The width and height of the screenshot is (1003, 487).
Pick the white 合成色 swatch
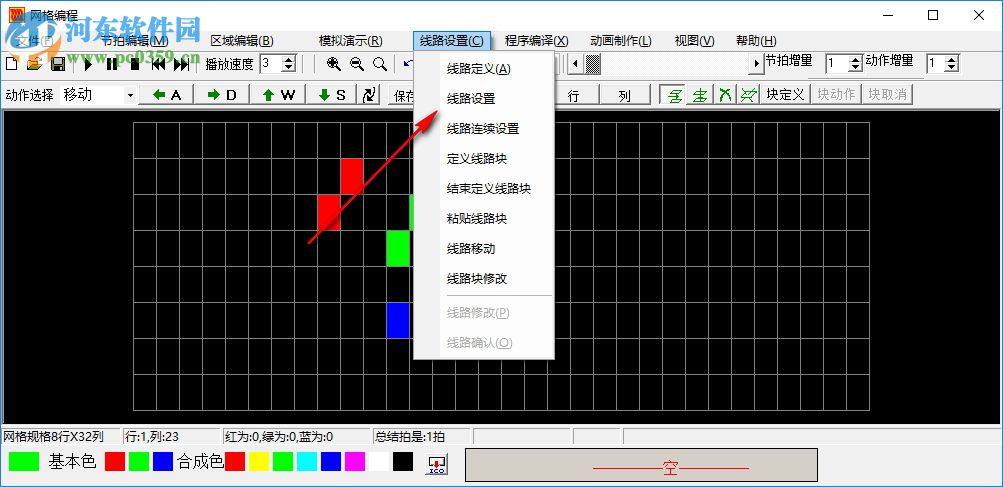pos(379,461)
